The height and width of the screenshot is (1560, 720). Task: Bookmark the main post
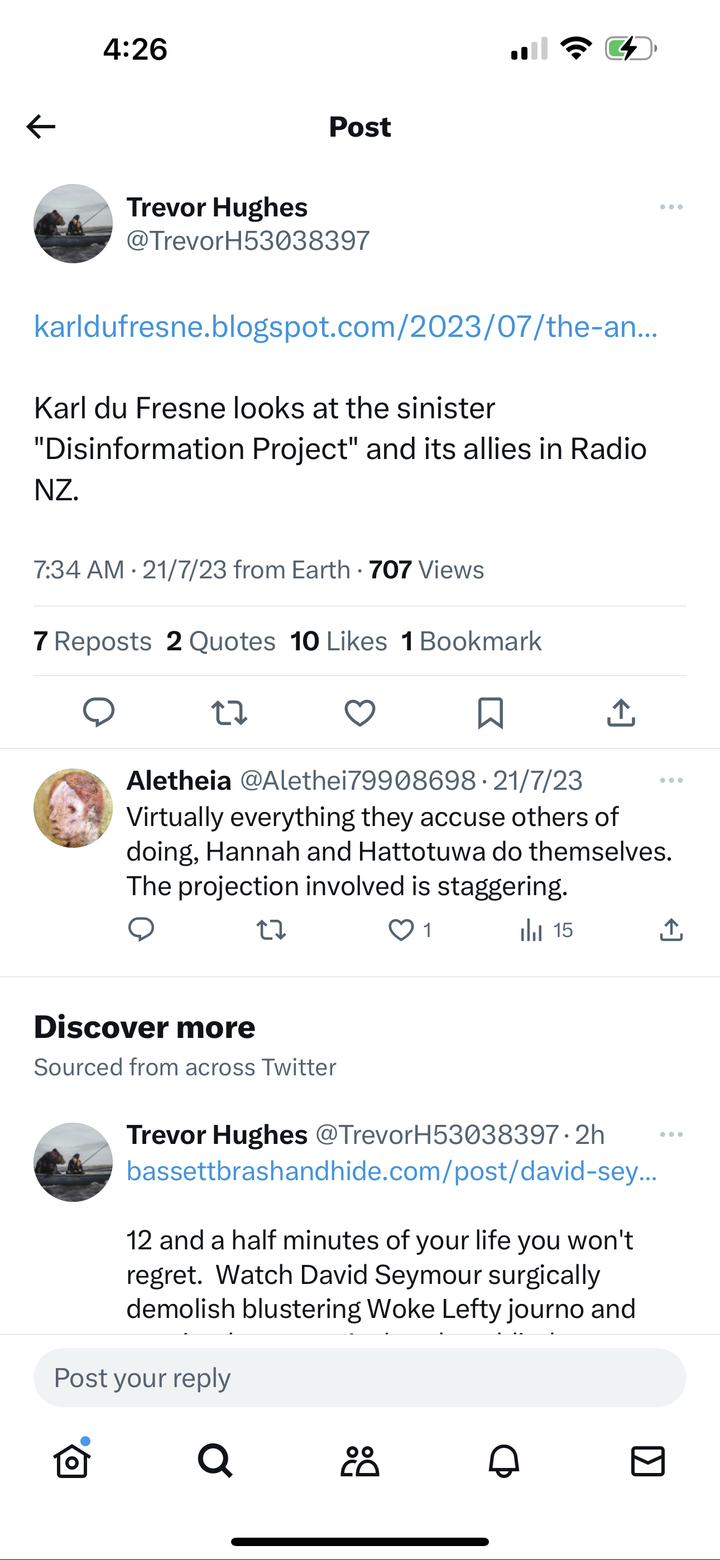[490, 712]
